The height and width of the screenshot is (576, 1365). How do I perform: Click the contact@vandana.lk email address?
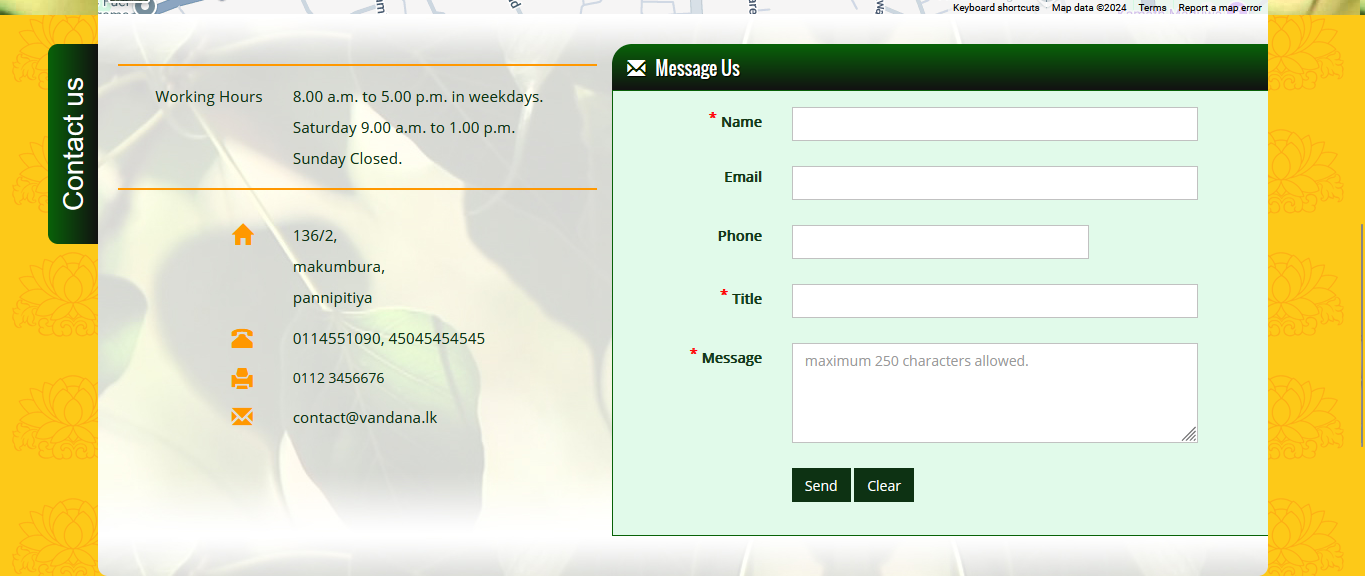364,418
